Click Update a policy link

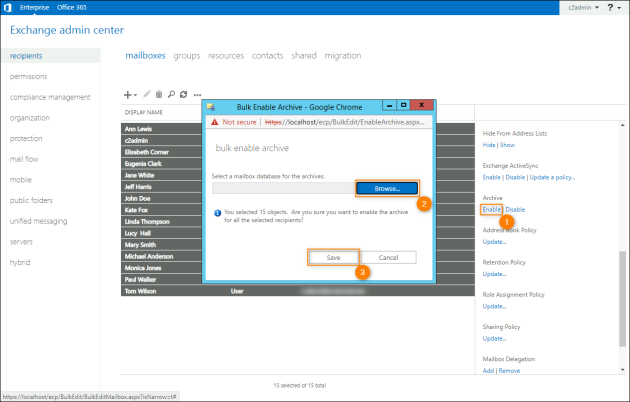[x=552, y=177]
